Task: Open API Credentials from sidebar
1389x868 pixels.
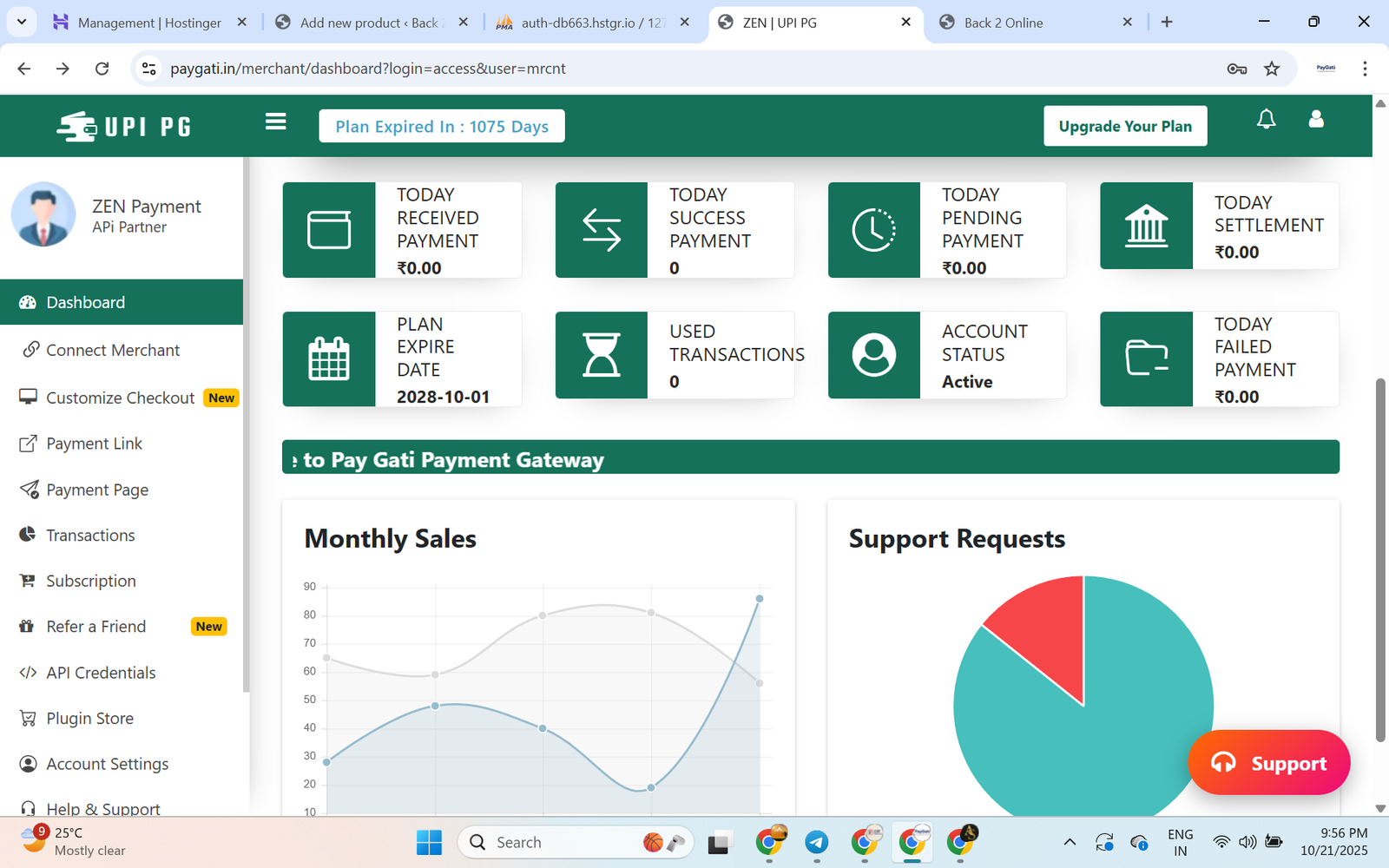Action: 101,673
